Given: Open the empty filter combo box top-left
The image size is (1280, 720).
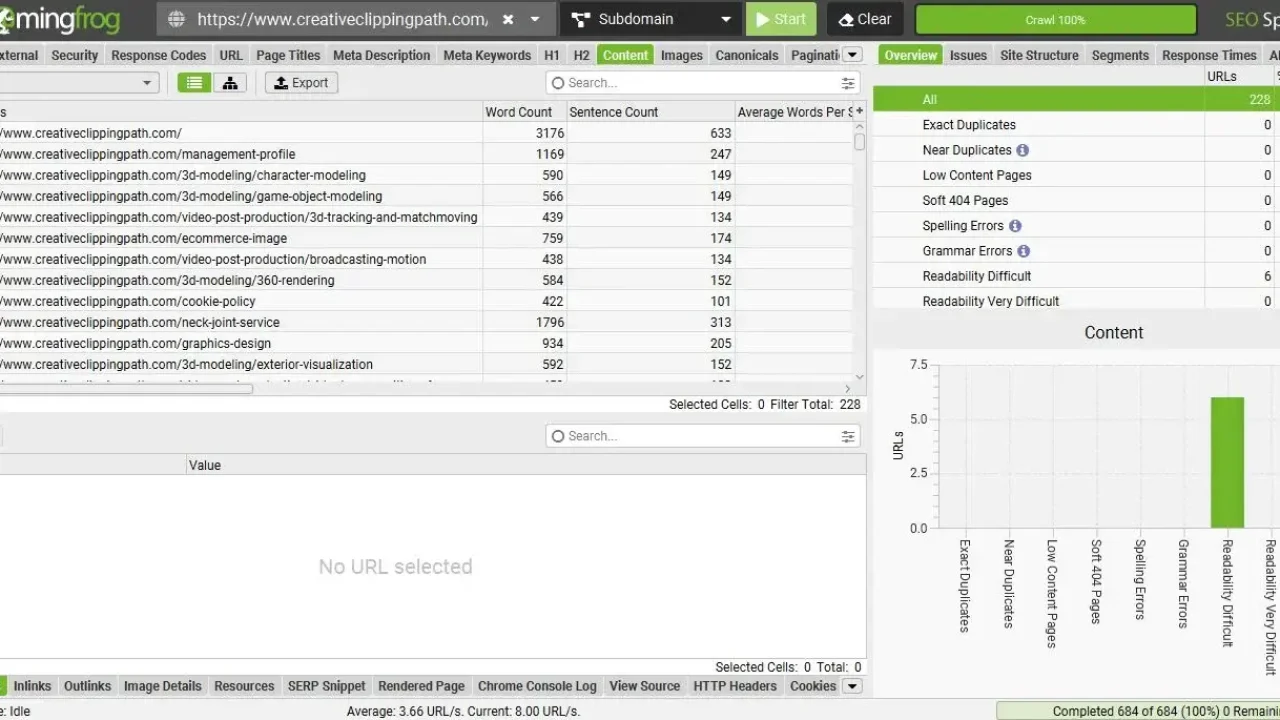Looking at the screenshot, I should [x=80, y=82].
